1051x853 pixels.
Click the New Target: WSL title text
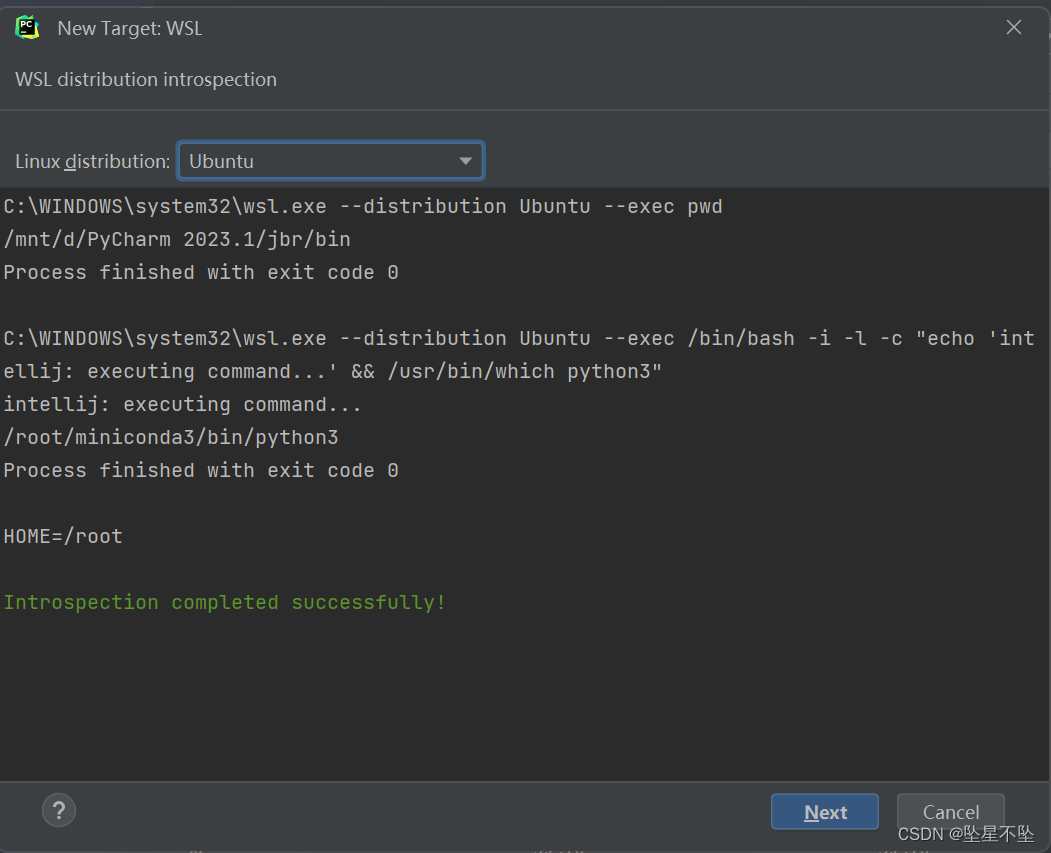point(129,28)
